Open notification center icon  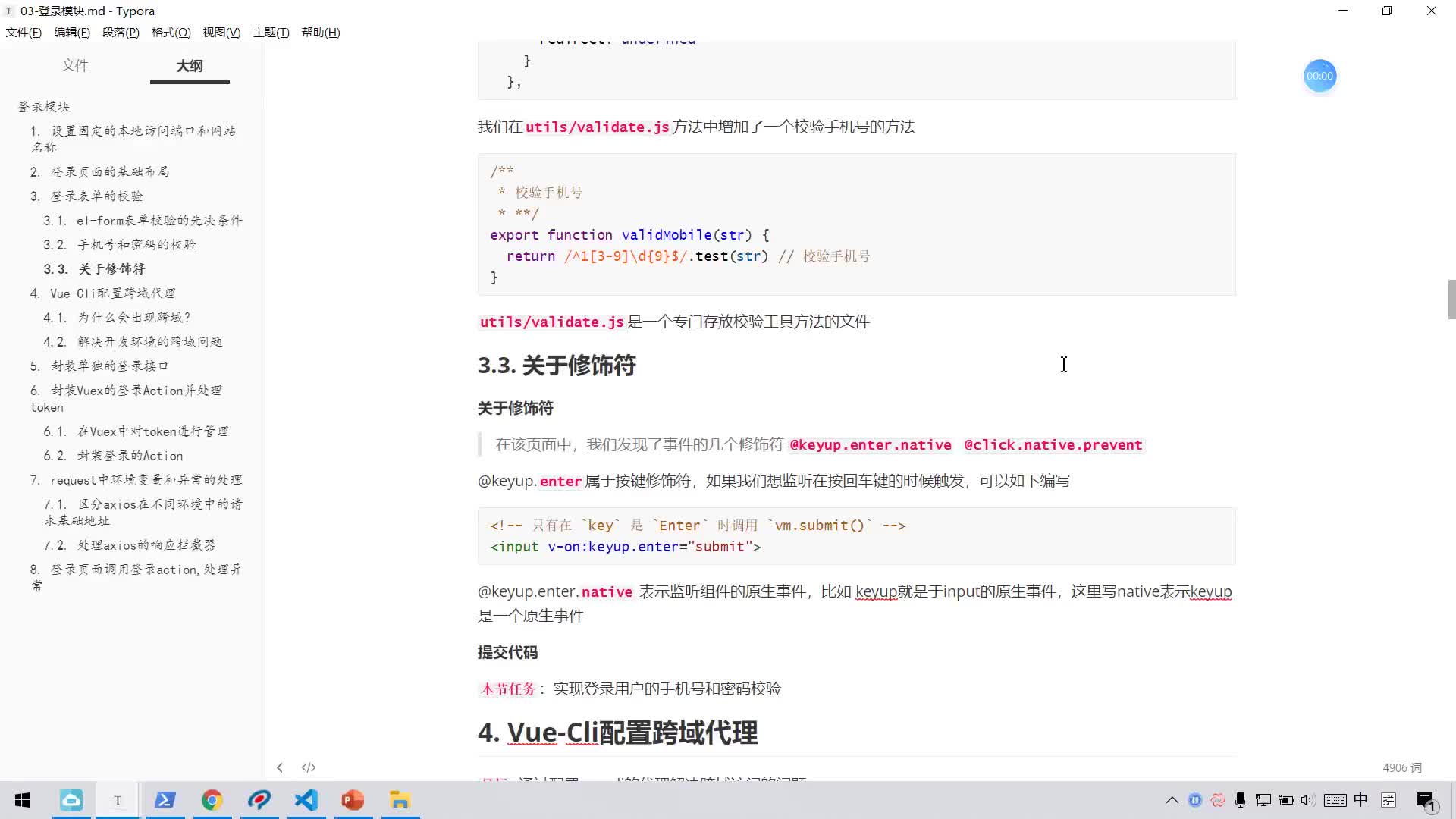click(x=1426, y=801)
